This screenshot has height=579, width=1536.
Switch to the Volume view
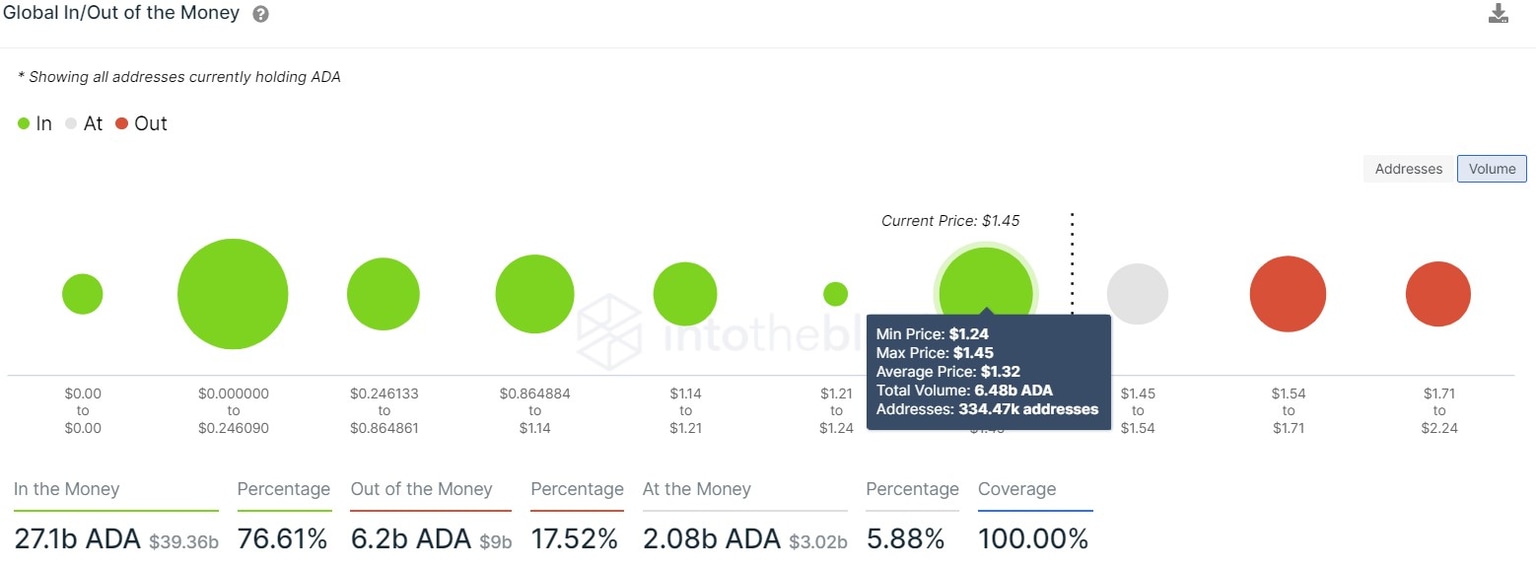coord(1492,169)
